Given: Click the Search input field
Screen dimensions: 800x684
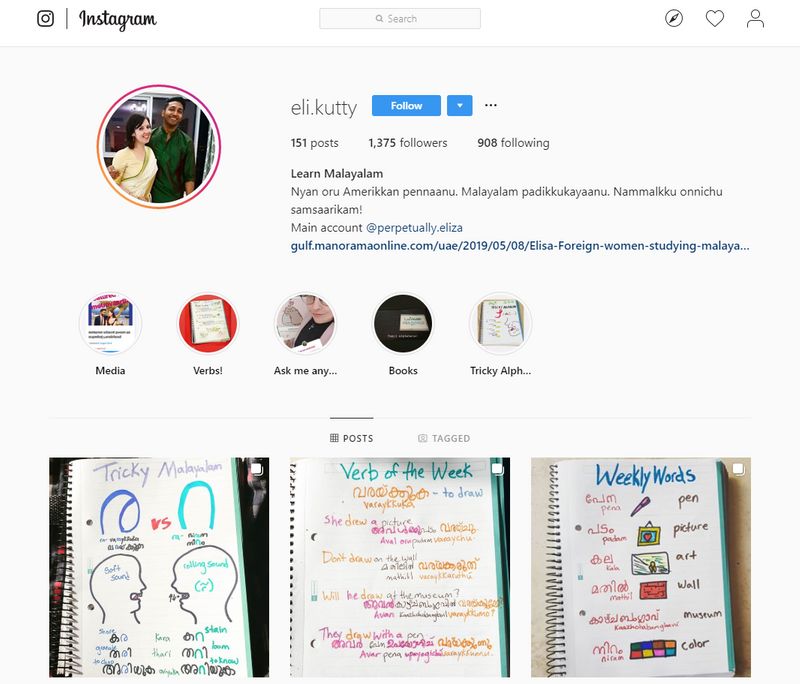Looking at the screenshot, I should coord(400,18).
